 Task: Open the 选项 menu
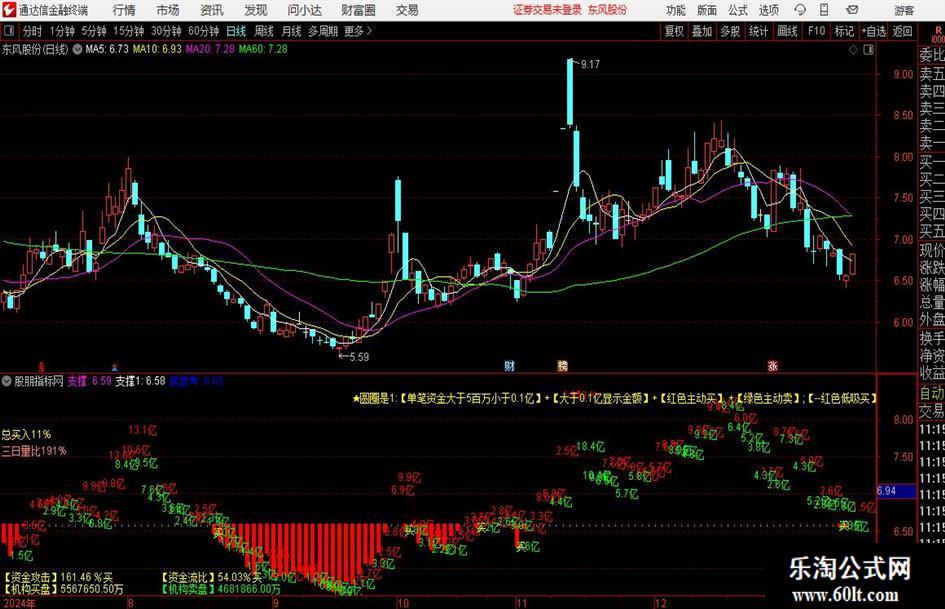(x=769, y=10)
